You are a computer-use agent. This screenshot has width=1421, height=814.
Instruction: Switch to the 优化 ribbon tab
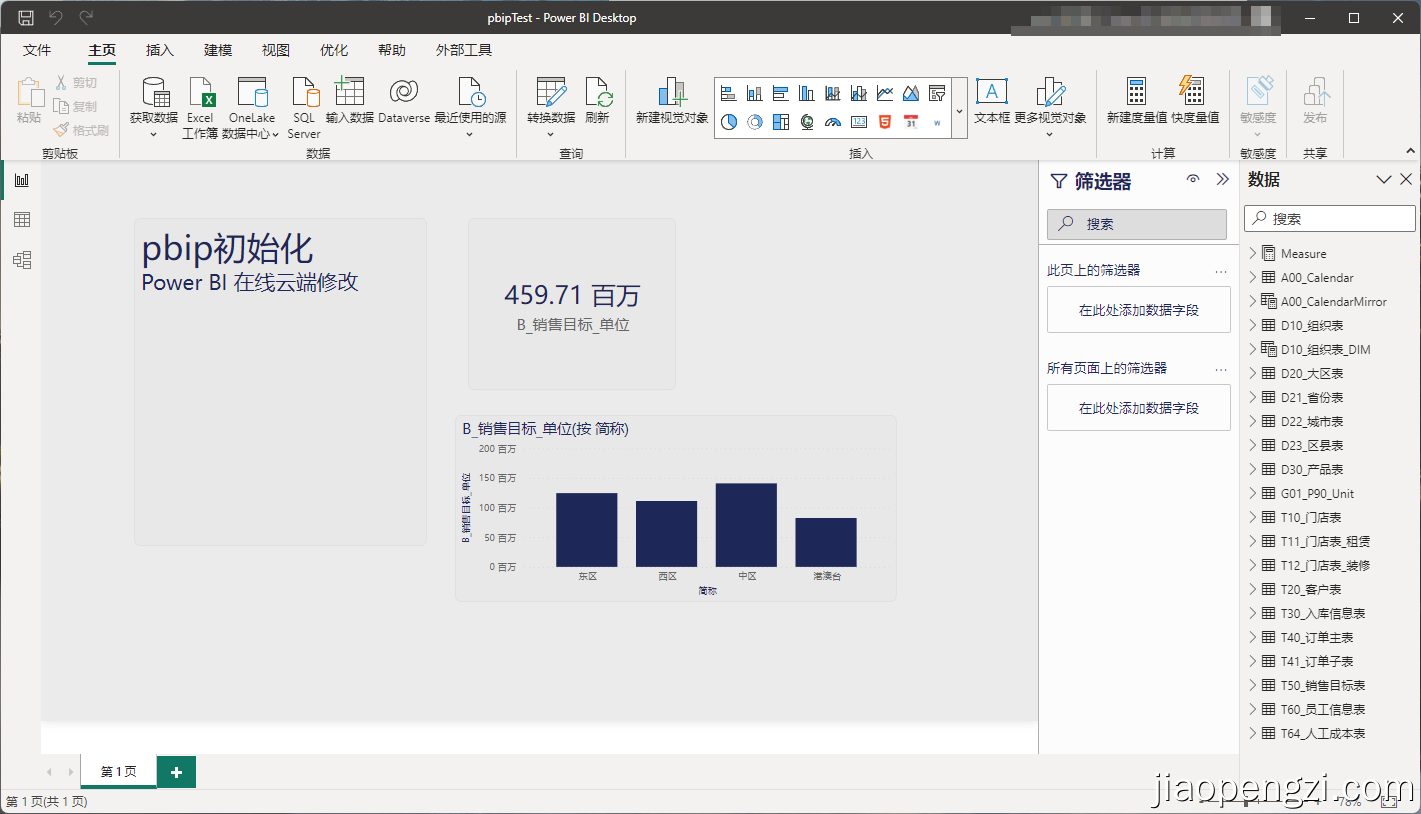tap(334, 51)
